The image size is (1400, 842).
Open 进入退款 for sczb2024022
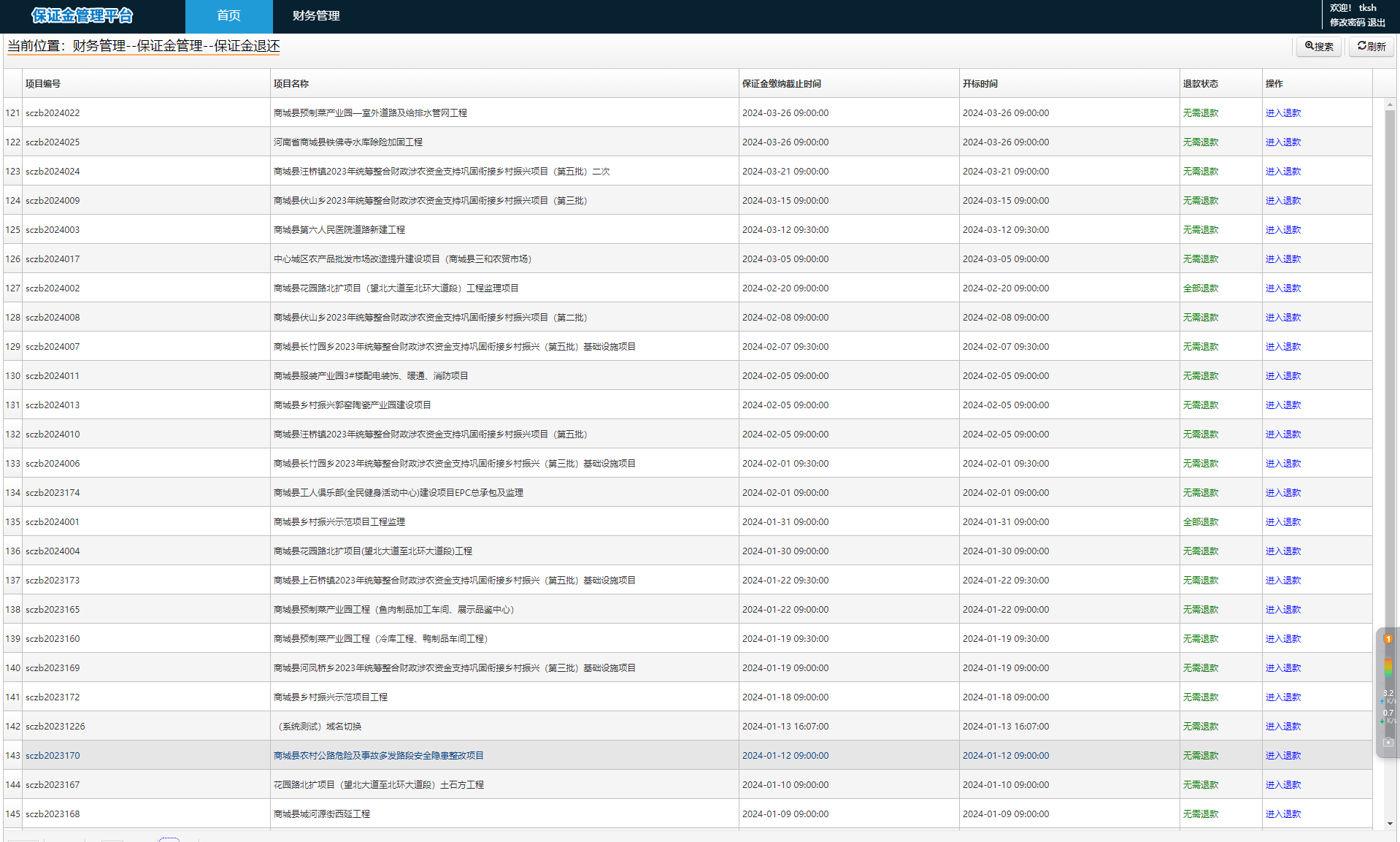tap(1282, 113)
